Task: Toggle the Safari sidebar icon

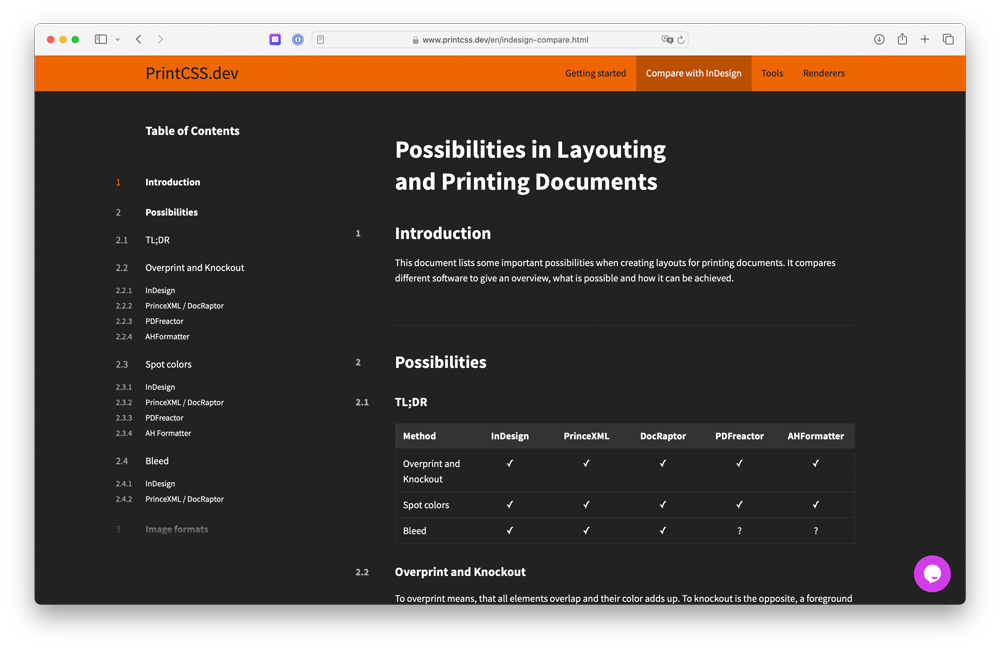Action: coord(101,40)
